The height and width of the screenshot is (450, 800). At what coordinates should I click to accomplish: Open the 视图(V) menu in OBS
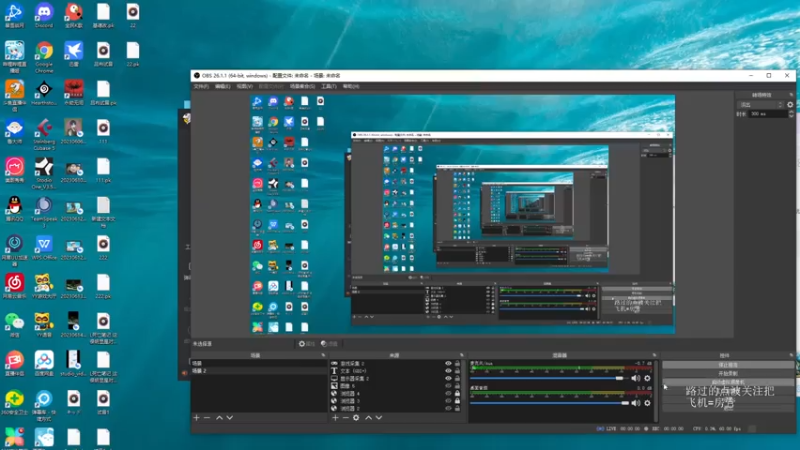244,86
